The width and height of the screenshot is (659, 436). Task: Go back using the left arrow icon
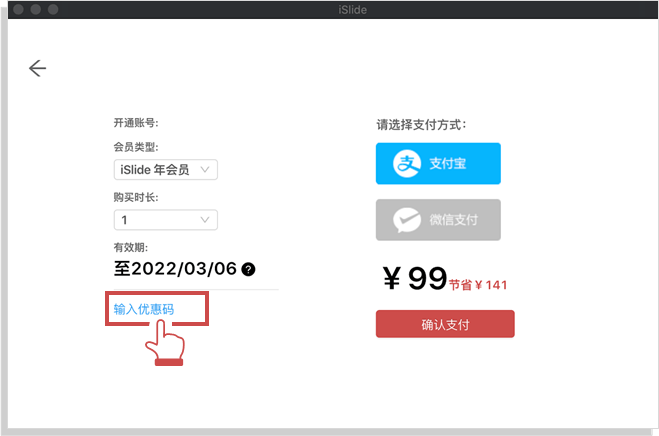coord(37,68)
